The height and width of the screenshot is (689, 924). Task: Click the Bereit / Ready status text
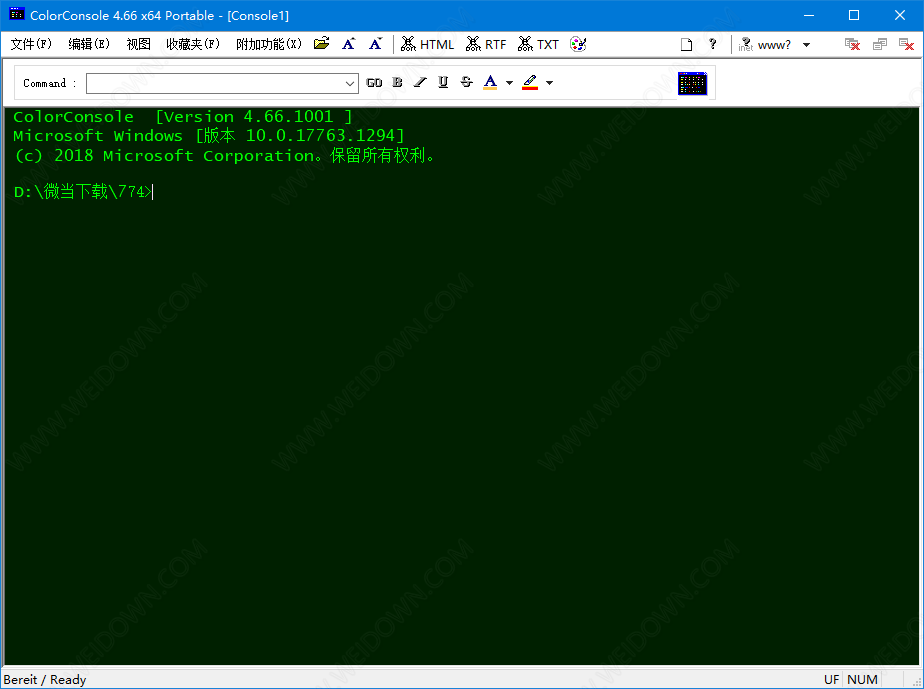(45, 680)
